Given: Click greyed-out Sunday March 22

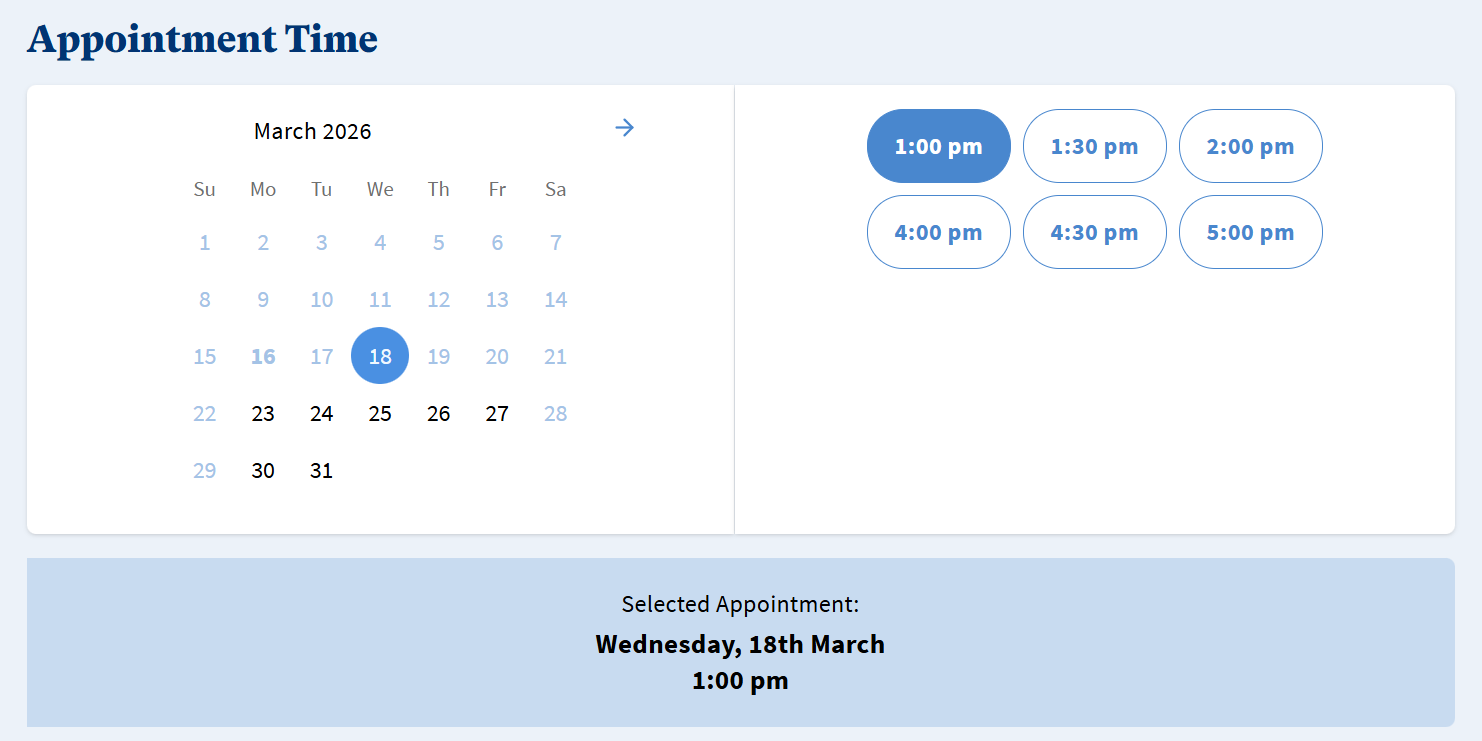Looking at the screenshot, I should pos(204,414).
